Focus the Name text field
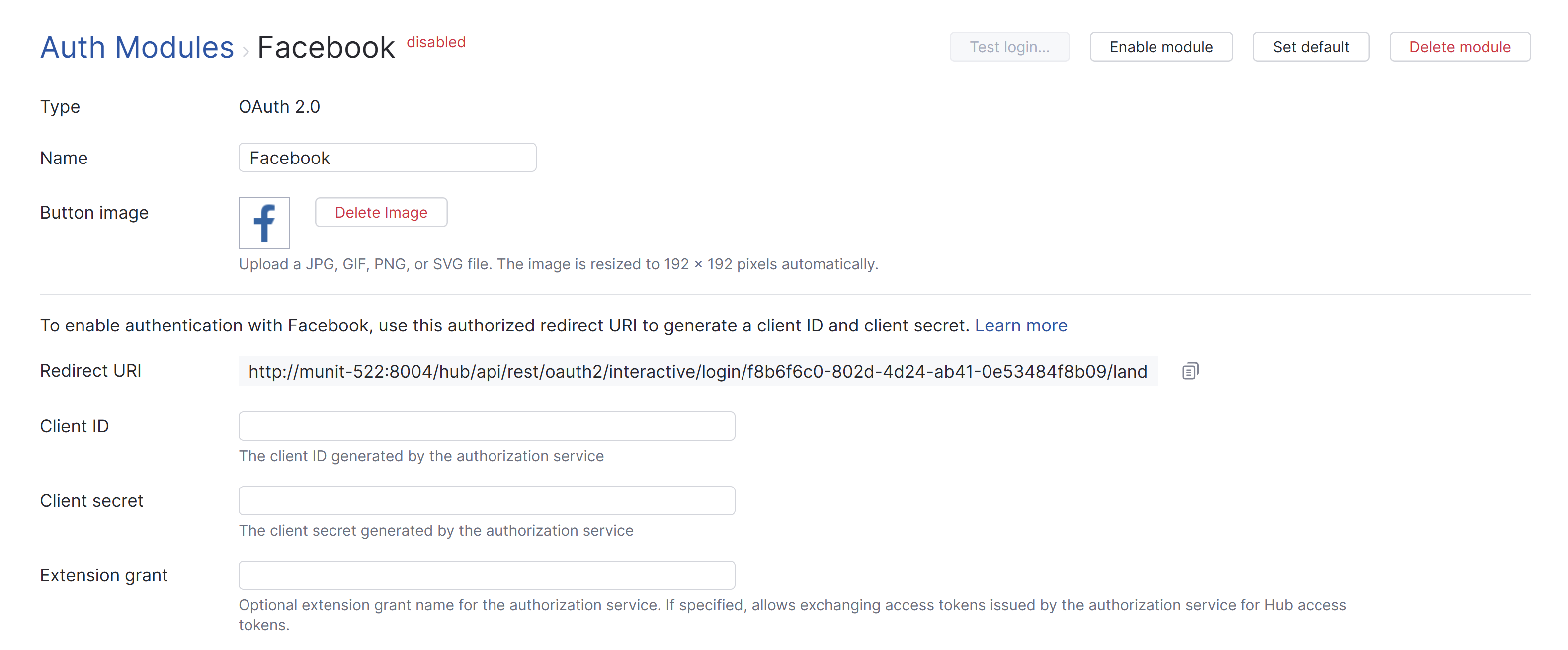Viewport: 1568px width, 650px height. [387, 158]
